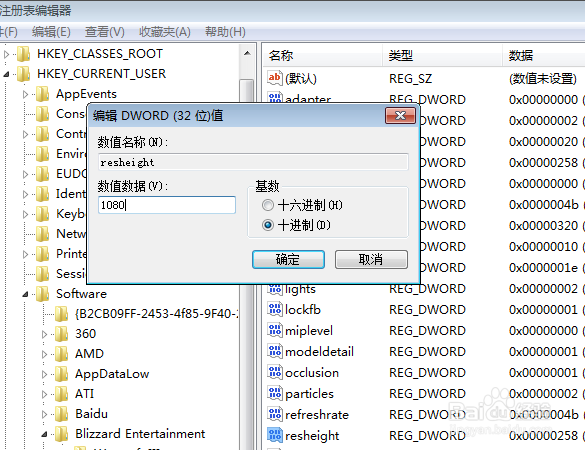This screenshot has height=450, width=585.
Task: Click the AppDataLow folder icon
Action: pyautogui.click(x=61, y=374)
